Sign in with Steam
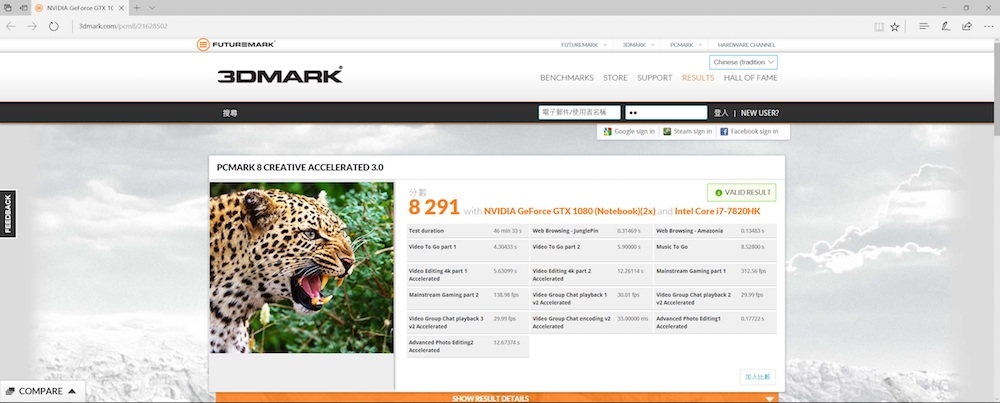Image resolution: width=1000 pixels, height=403 pixels. click(x=687, y=131)
